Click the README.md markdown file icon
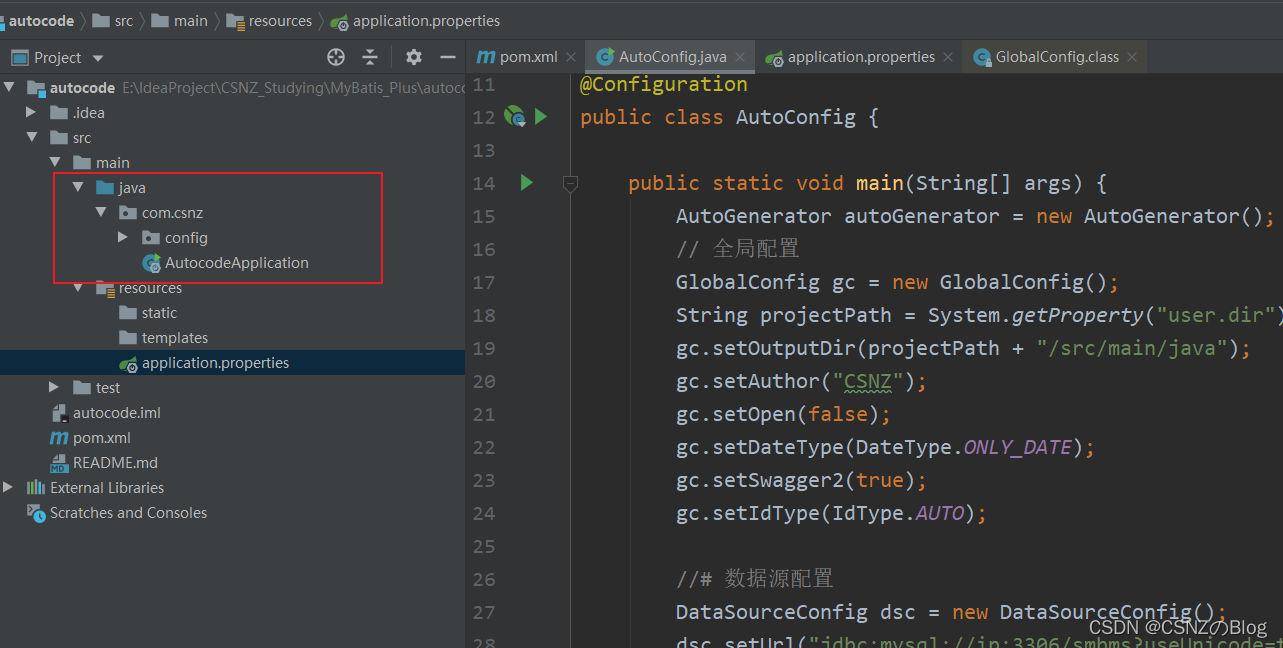 [59, 463]
